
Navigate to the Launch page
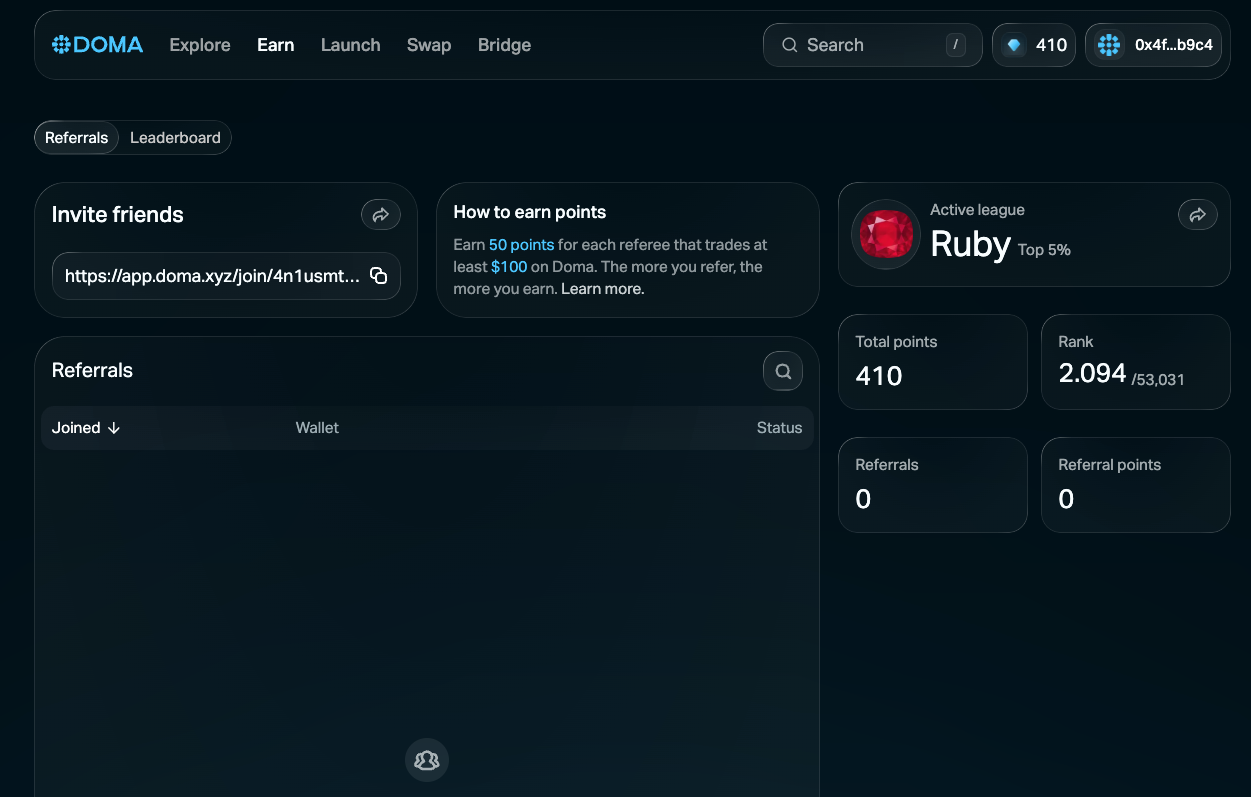click(350, 45)
